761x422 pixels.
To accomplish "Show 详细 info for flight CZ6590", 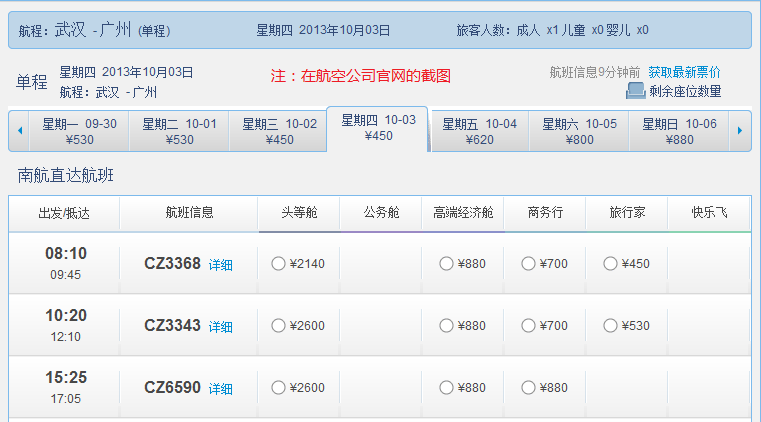I will 220,389.
